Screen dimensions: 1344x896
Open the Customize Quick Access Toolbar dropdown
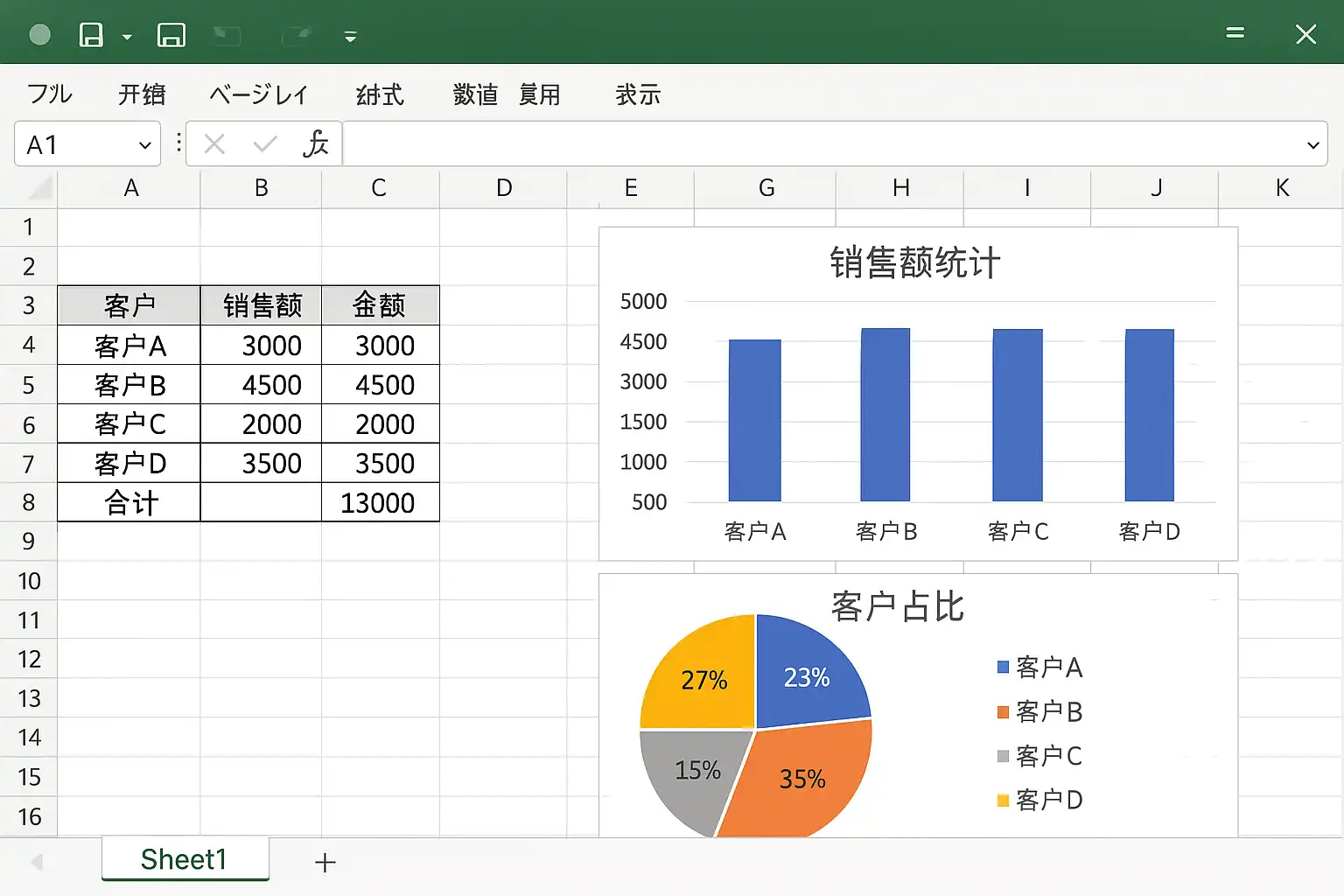350,37
